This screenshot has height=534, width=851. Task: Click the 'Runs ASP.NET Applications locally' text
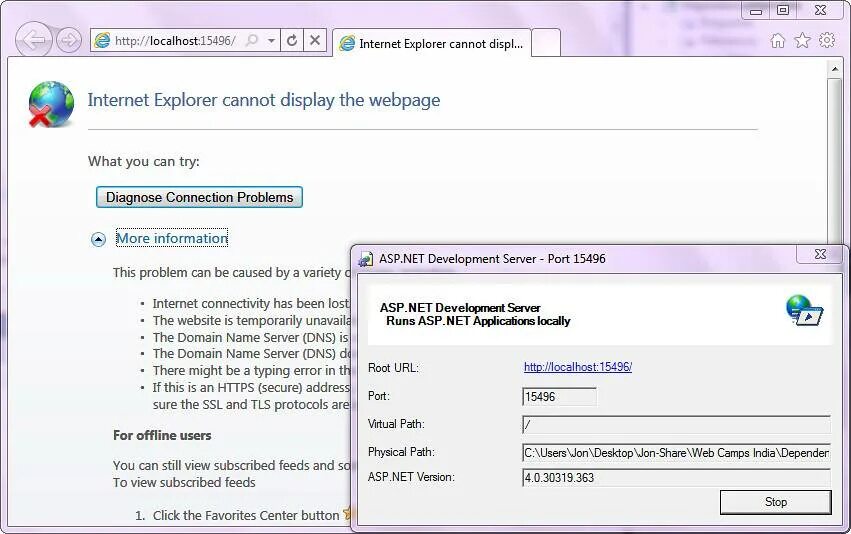(x=478, y=321)
